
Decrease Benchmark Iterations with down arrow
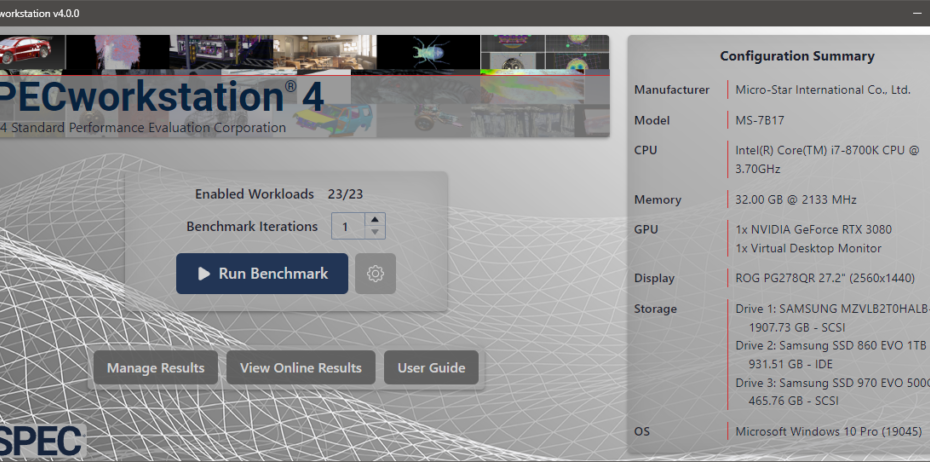(374, 232)
